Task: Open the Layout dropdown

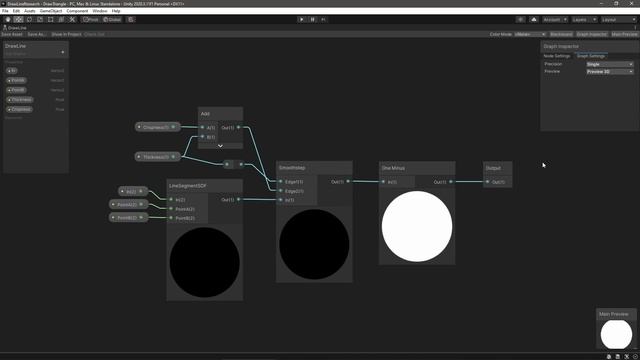Action: (618, 20)
